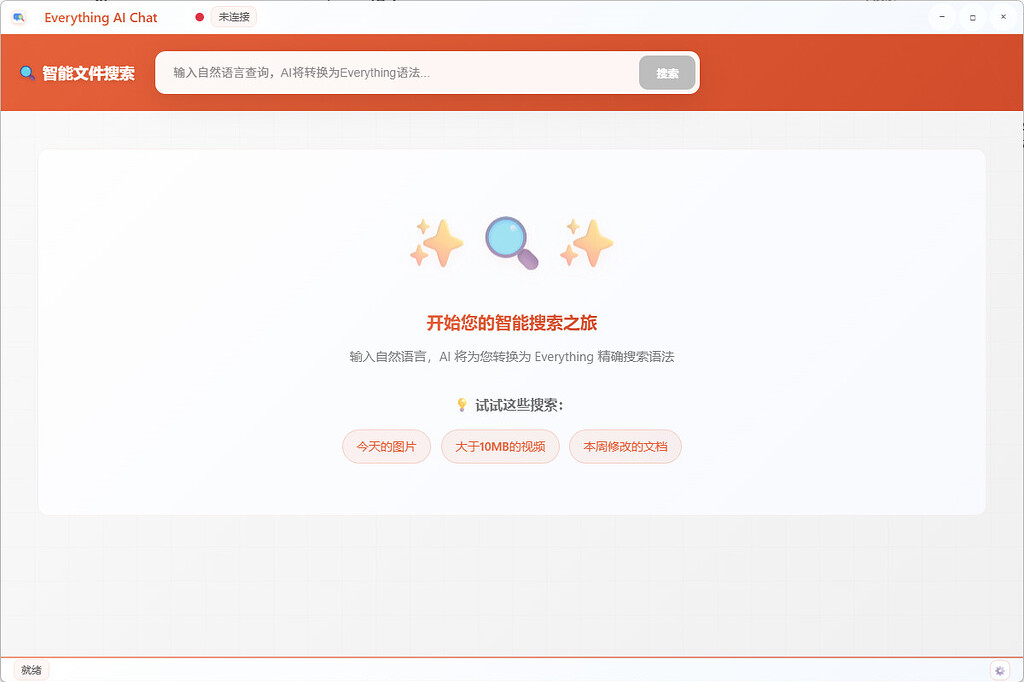This screenshot has width=1024, height=682.
Task: Click the 就绪 status bar label
Action: (x=31, y=670)
